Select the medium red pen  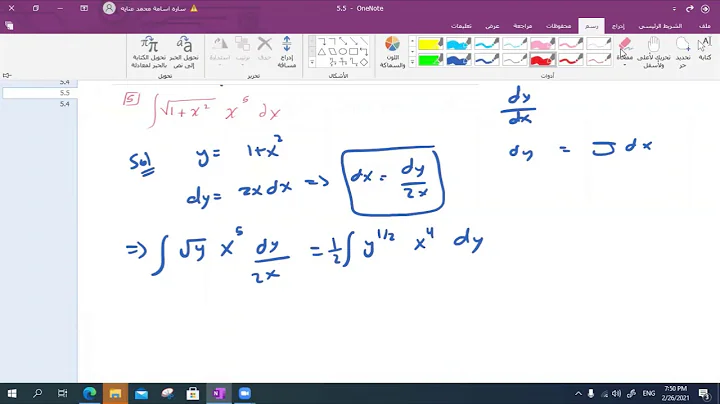571,60
